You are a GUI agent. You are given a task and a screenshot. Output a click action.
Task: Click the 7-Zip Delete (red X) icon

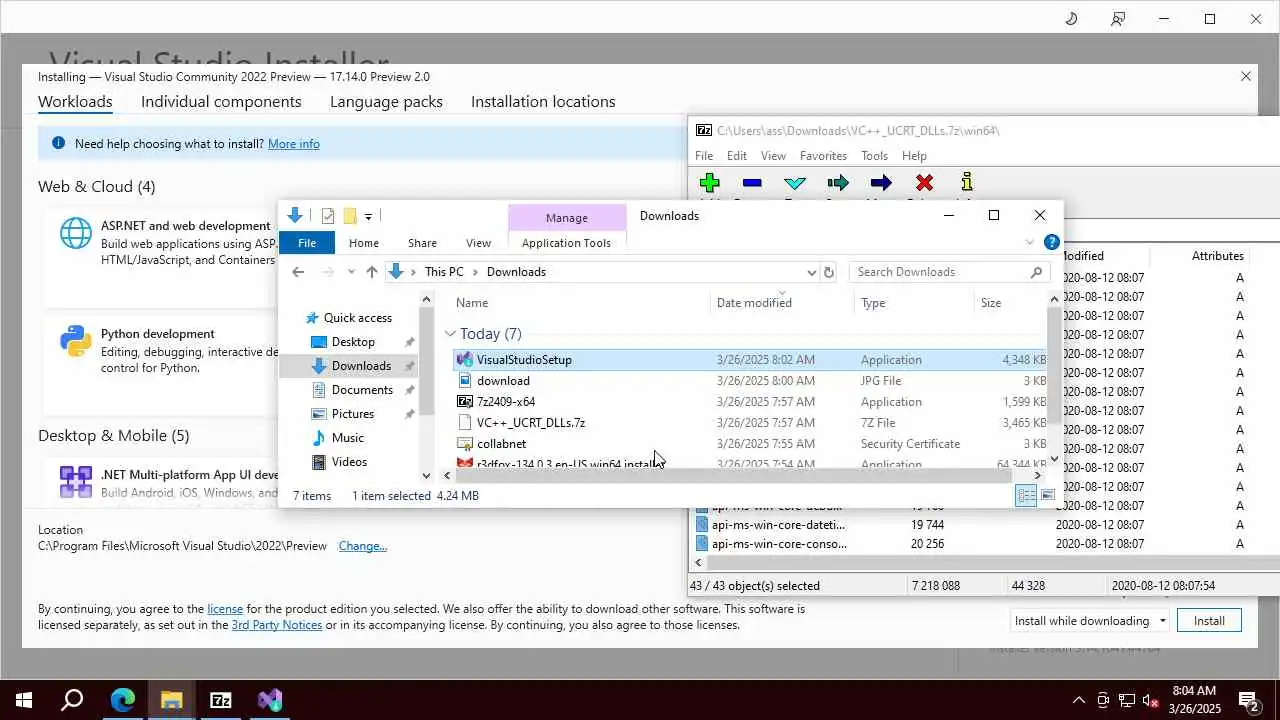coord(924,182)
